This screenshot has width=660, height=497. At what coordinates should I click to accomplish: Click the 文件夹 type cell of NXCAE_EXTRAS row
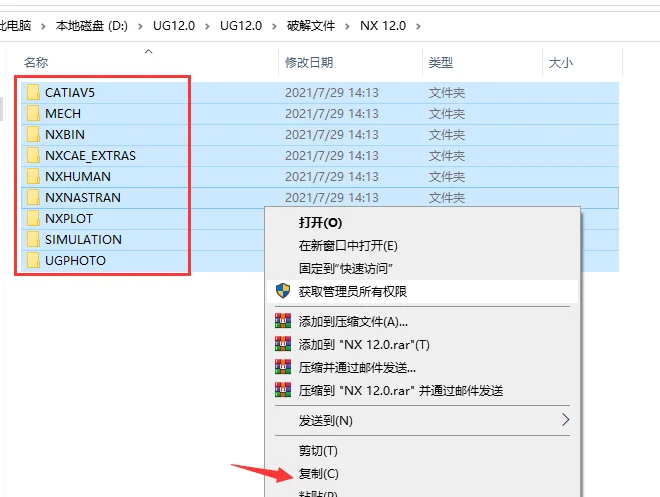pyautogui.click(x=447, y=156)
